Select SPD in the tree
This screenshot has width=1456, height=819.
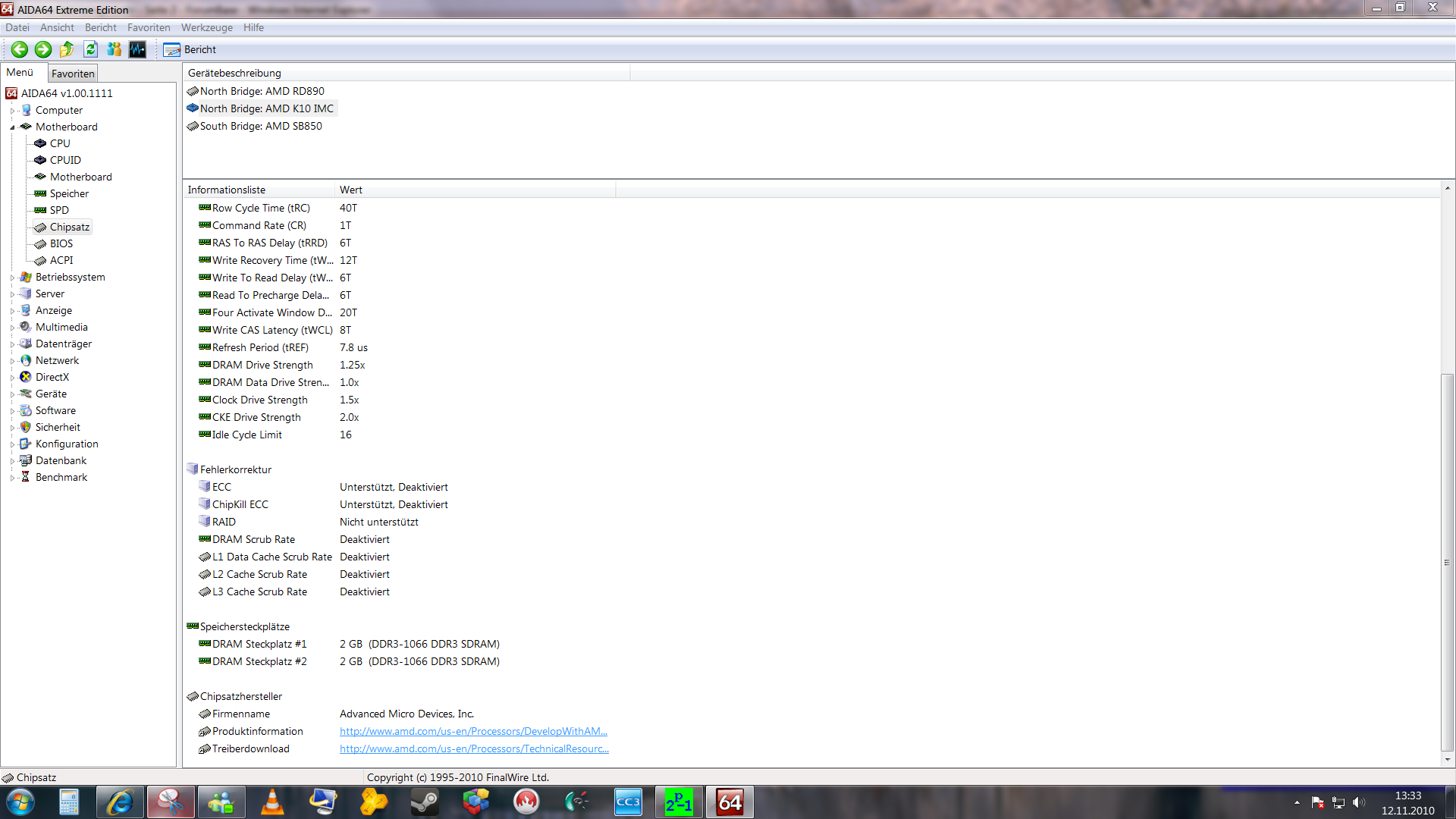(59, 210)
